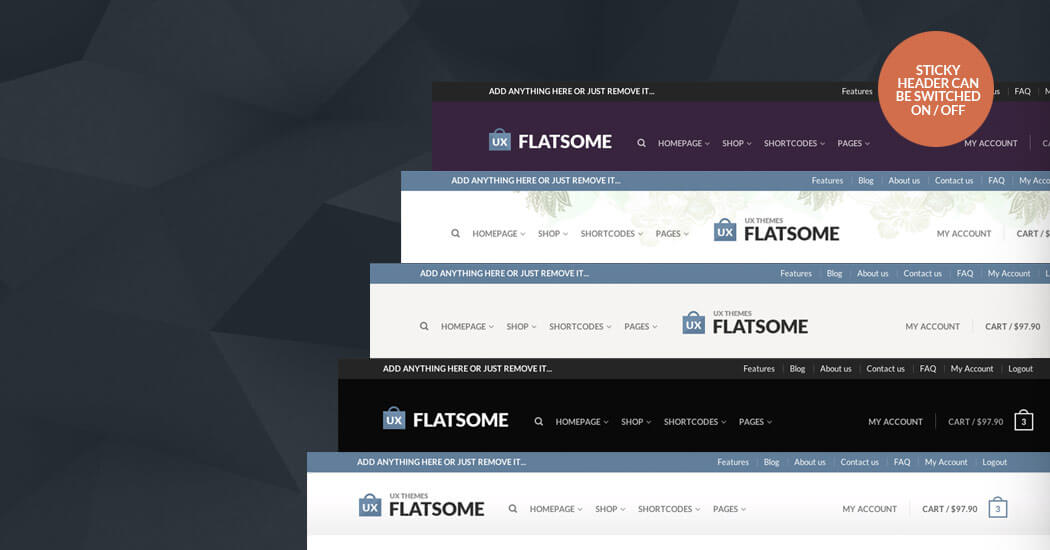Click My Account in gray header top bar
The width and height of the screenshot is (1050, 550).
[x=1008, y=273]
